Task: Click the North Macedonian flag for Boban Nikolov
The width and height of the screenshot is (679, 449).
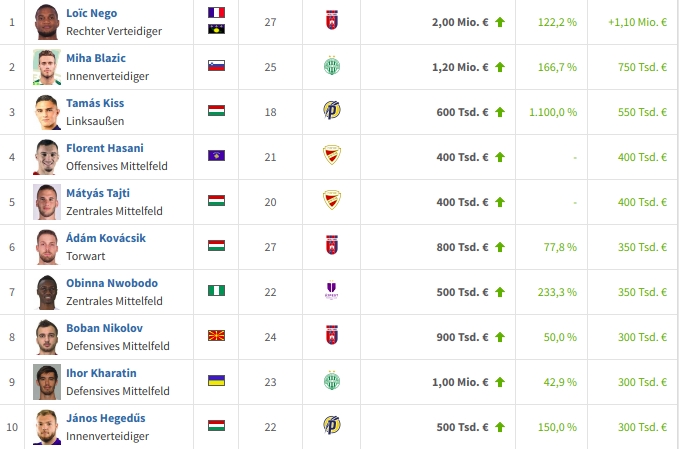Action: point(216,336)
